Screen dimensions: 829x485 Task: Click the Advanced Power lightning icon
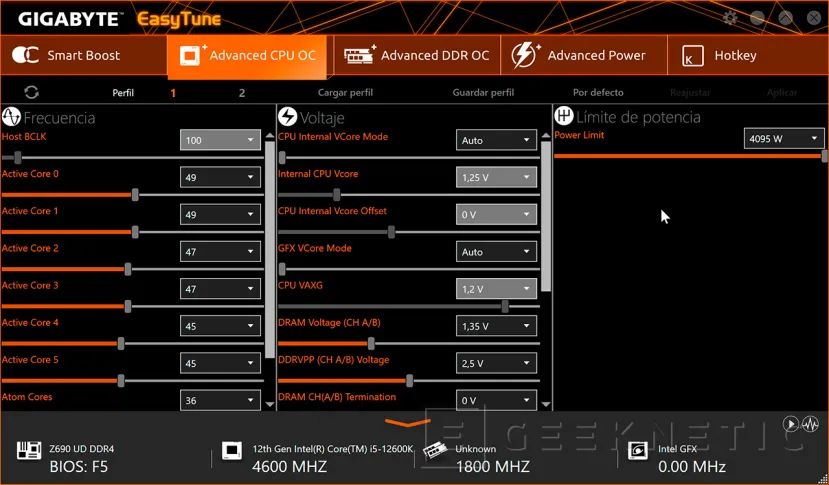[x=526, y=55]
